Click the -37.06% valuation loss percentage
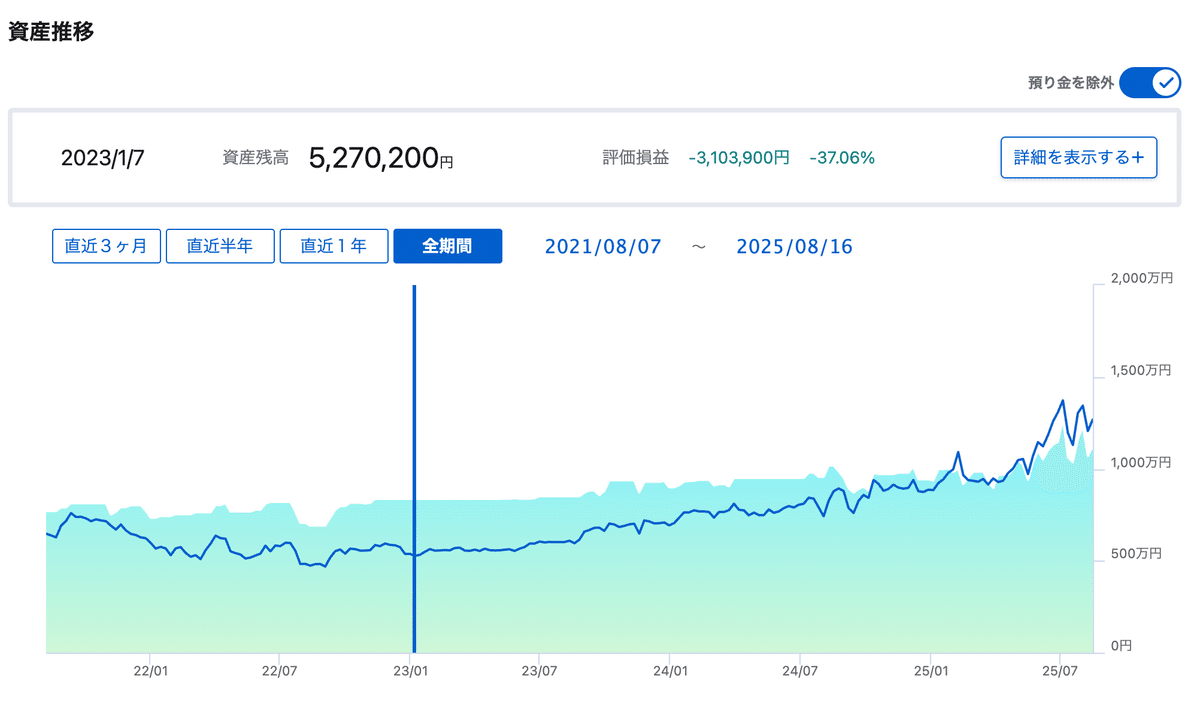 [842, 158]
